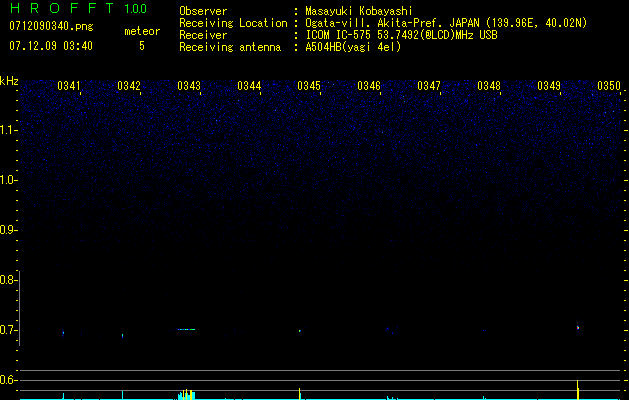The height and width of the screenshot is (400, 629).
Task: Click the tall yellow intensity spike before 0350
Action: pyautogui.click(x=578, y=390)
